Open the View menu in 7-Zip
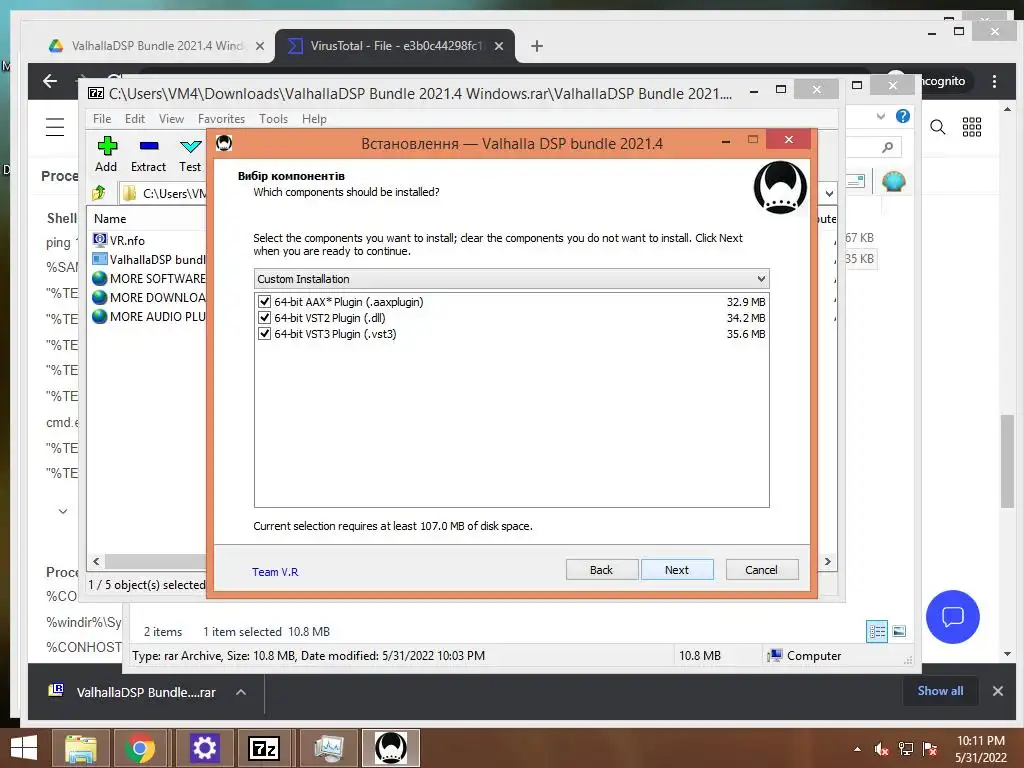 coord(171,119)
